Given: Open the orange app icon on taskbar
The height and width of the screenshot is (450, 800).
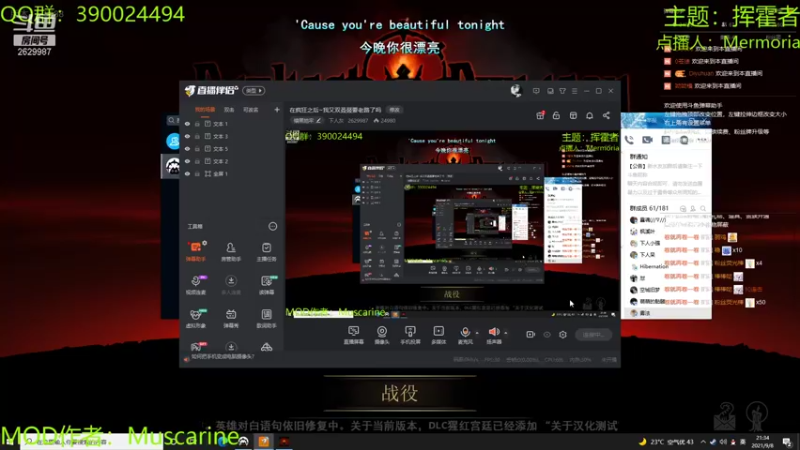Looking at the screenshot, I should click(x=264, y=441).
